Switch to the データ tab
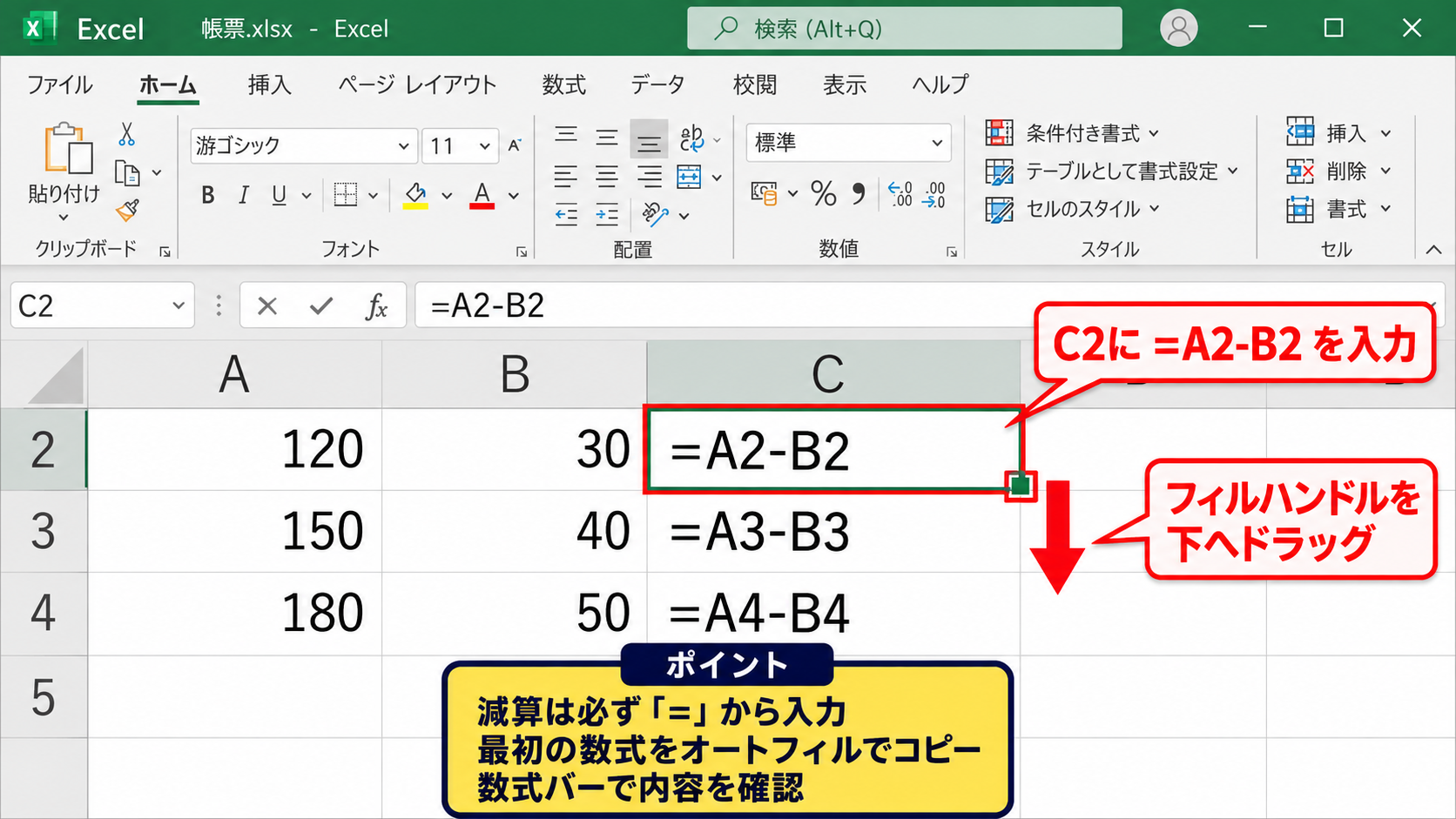 coord(657,84)
